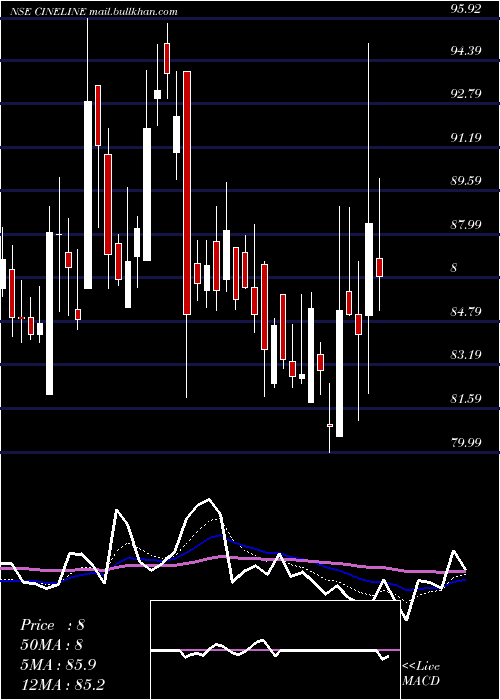Click the last red candle on the chart
Viewport: 500px width, 700px height.
(380, 267)
